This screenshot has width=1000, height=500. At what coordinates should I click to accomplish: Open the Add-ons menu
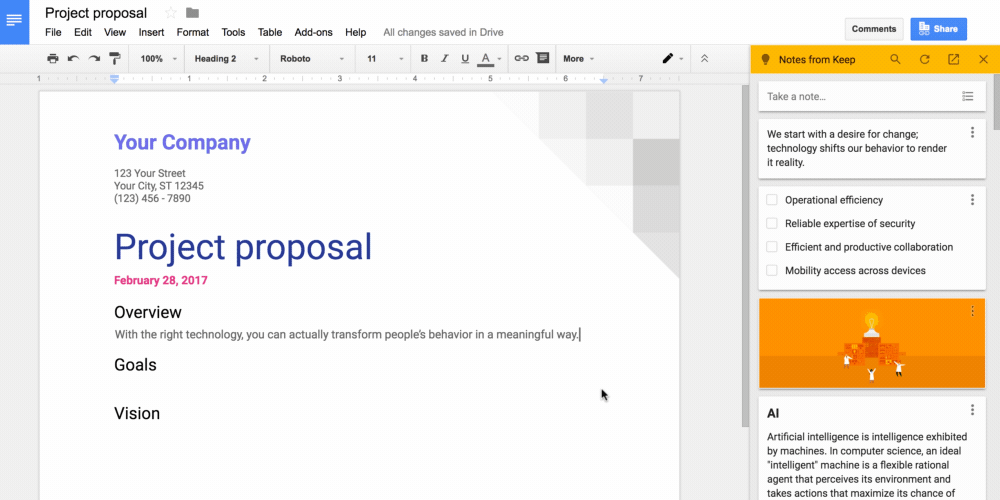pyautogui.click(x=313, y=32)
